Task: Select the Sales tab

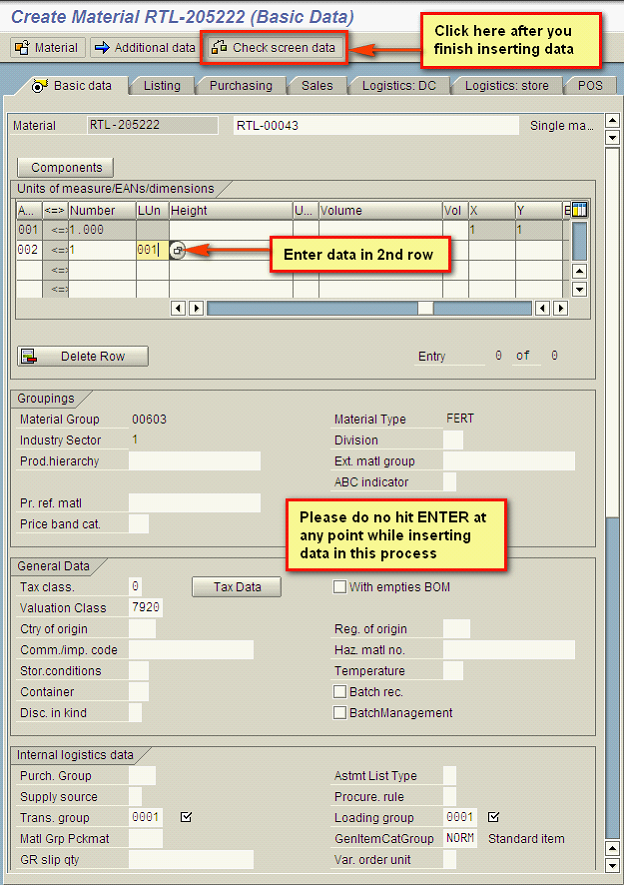Action: tap(317, 86)
